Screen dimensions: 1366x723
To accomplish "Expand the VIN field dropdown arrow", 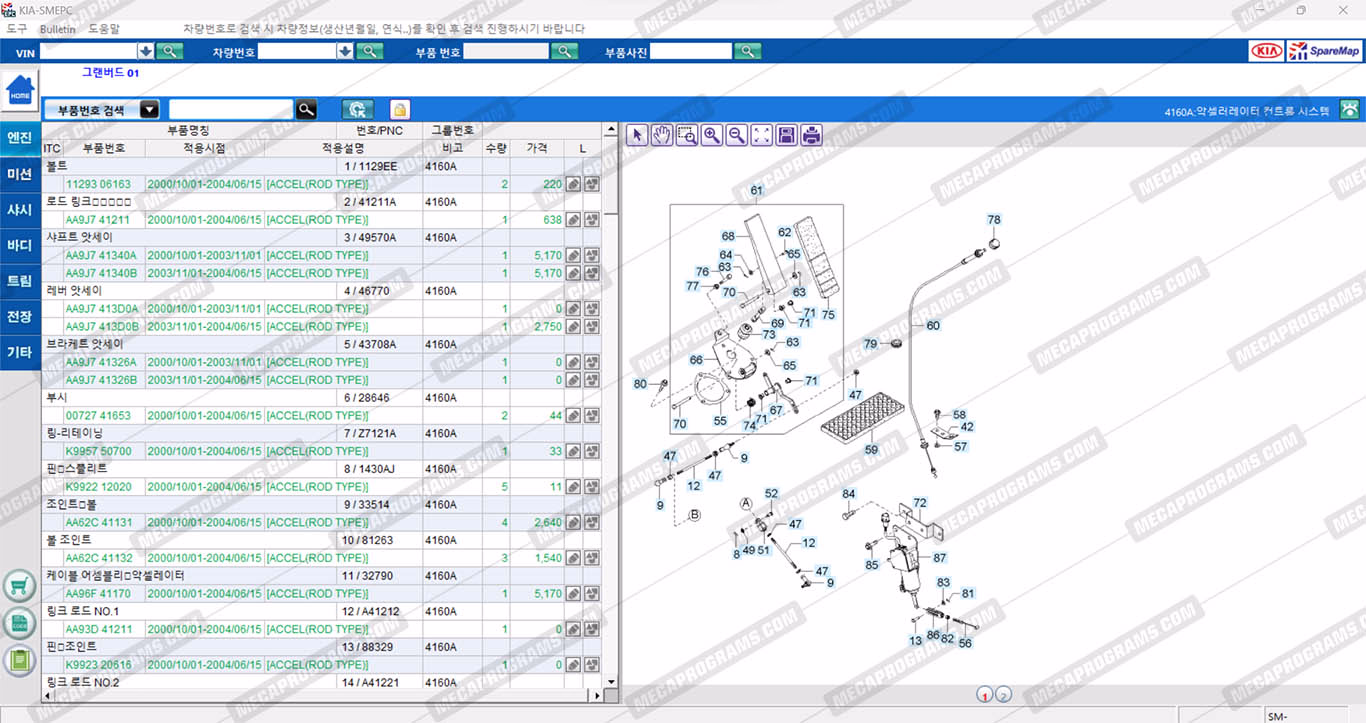I will tap(146, 51).
